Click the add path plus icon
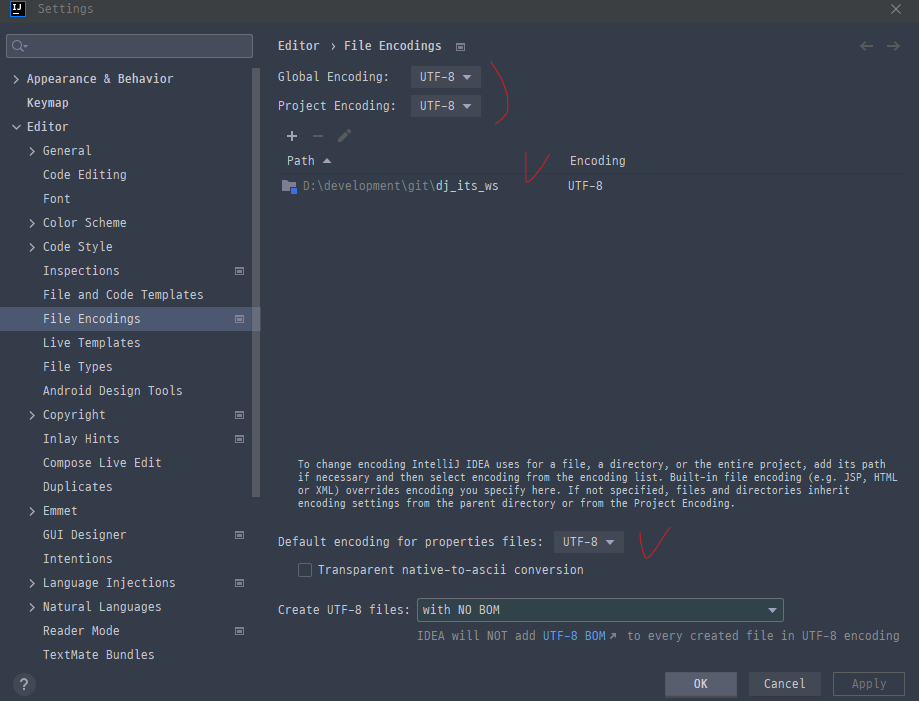The image size is (919, 701). pyautogui.click(x=292, y=136)
